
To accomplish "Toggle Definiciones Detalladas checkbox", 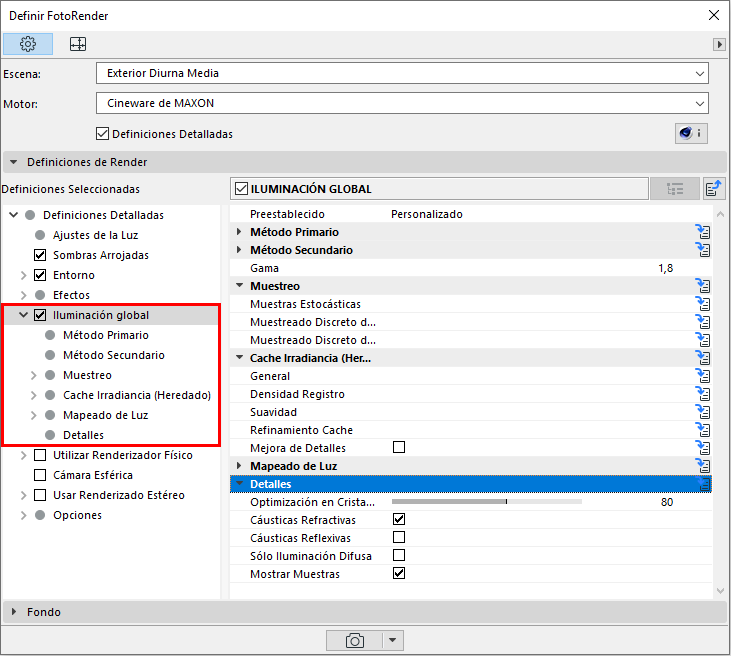I will pos(103,134).
